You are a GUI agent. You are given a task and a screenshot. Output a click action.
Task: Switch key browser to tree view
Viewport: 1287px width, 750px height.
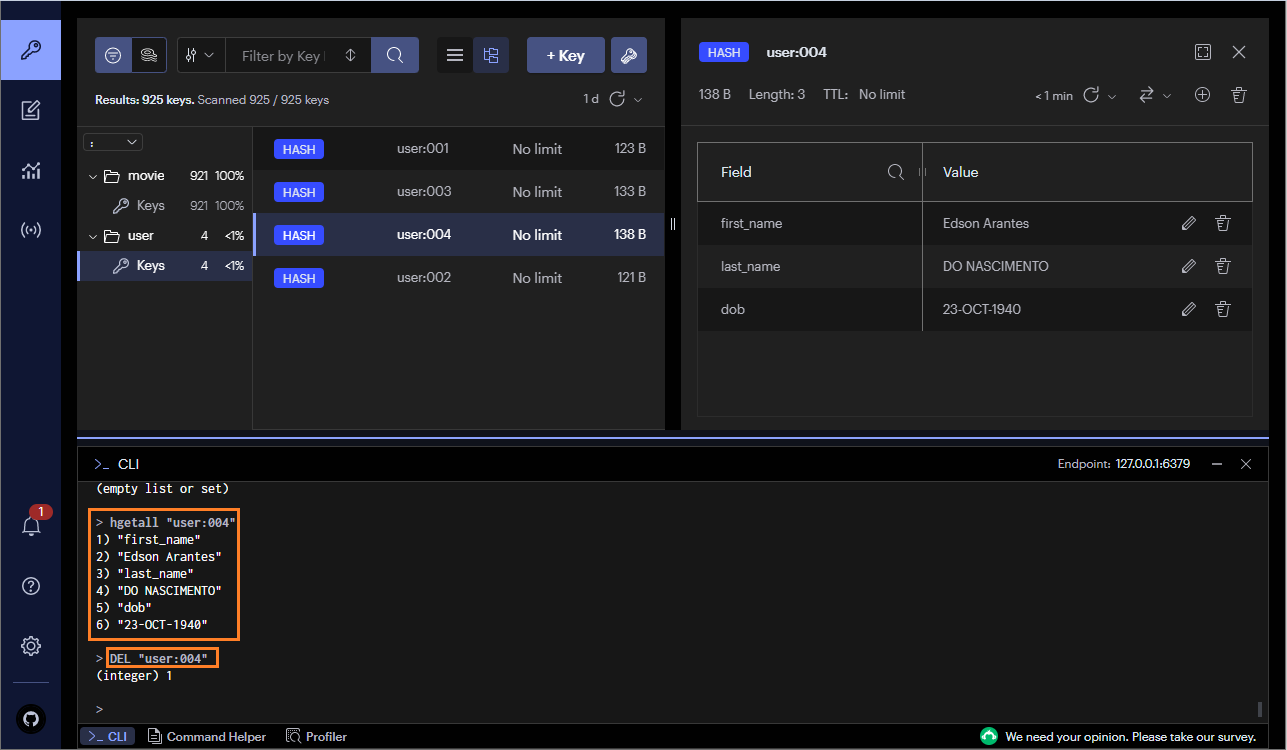click(491, 56)
